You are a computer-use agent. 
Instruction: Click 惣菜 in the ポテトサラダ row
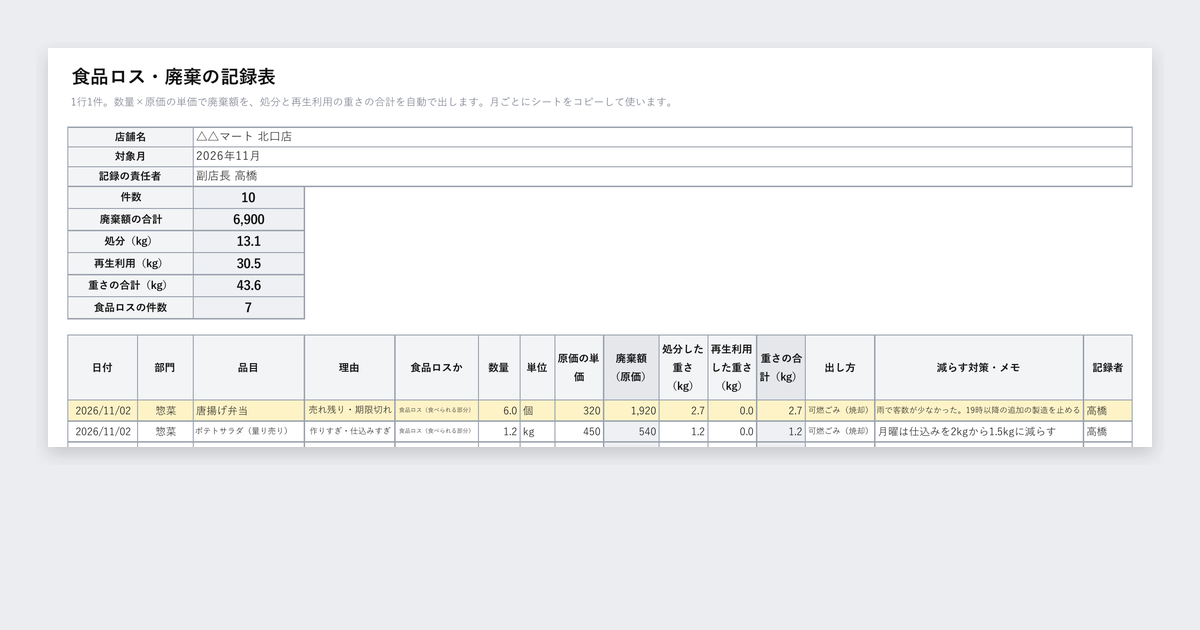click(165, 431)
